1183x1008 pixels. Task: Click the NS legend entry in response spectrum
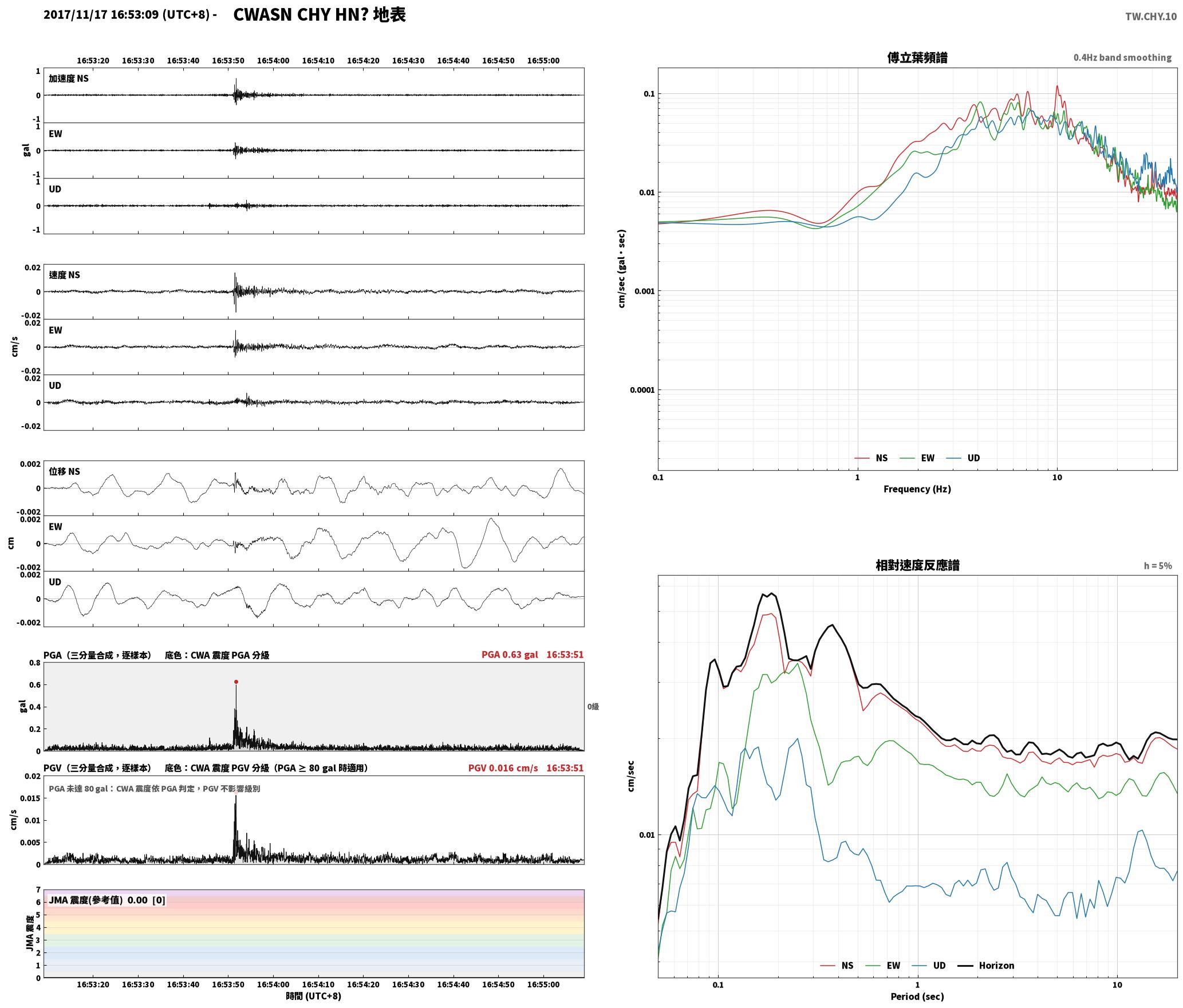coord(837,966)
